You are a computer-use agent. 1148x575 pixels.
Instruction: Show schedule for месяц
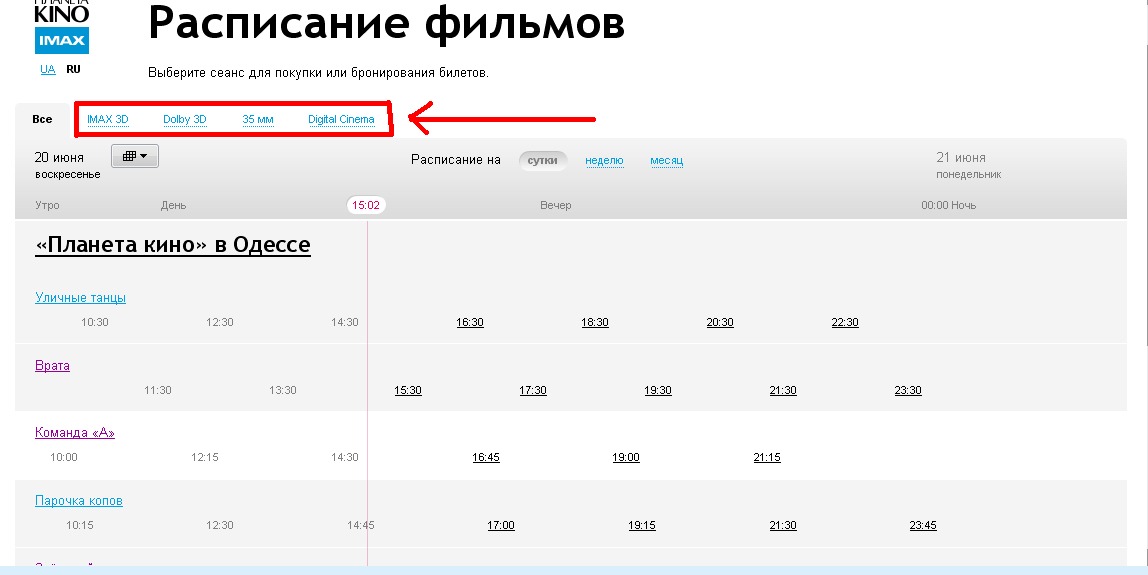pyautogui.click(x=666, y=160)
